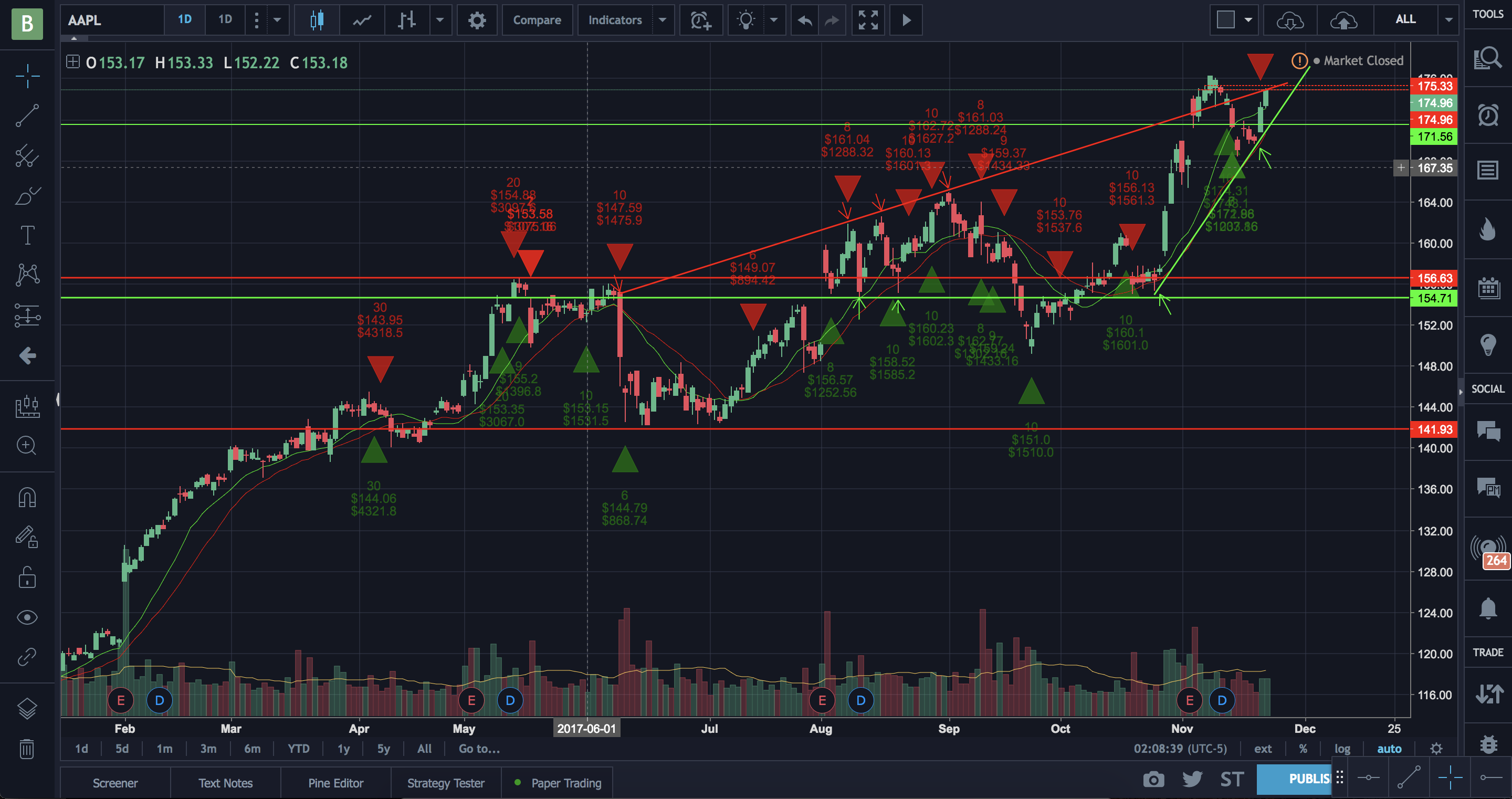Create an alert with alarm icon
The height and width of the screenshot is (799, 1512).
(x=700, y=20)
